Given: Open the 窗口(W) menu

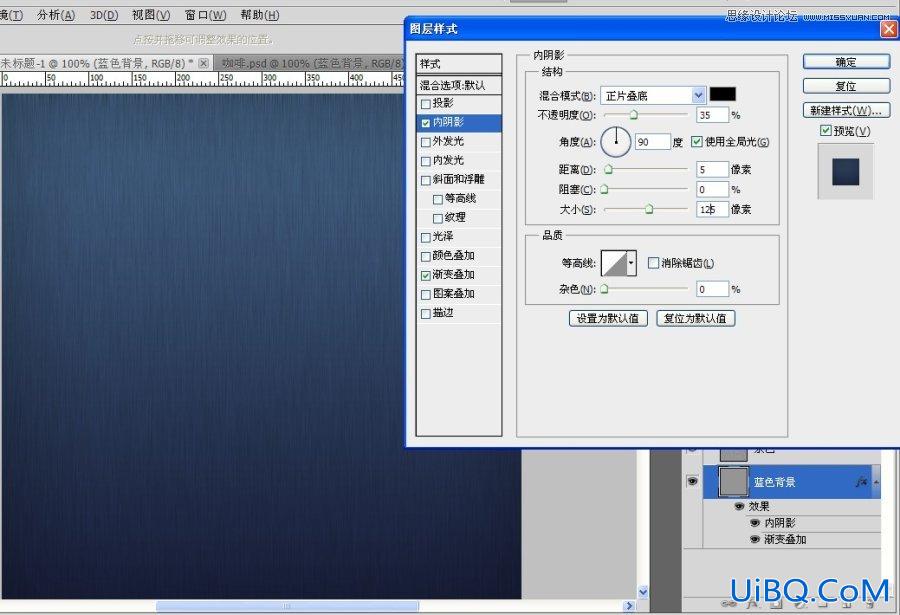Looking at the screenshot, I should 205,15.
